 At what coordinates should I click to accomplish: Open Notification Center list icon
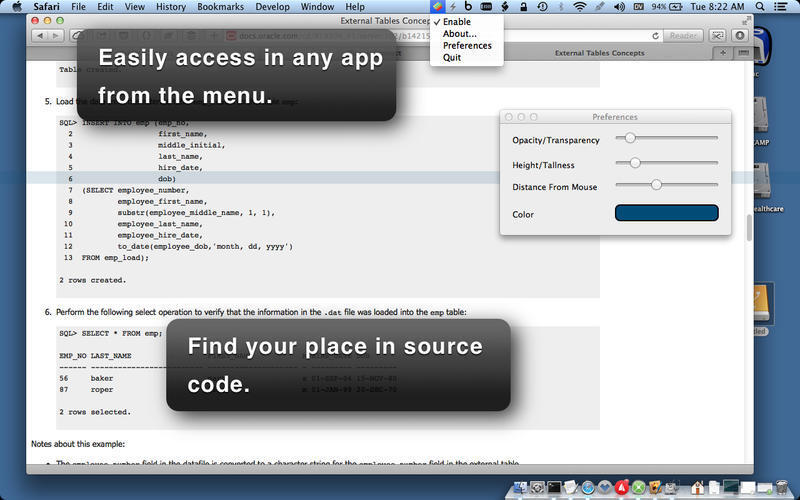click(780, 7)
